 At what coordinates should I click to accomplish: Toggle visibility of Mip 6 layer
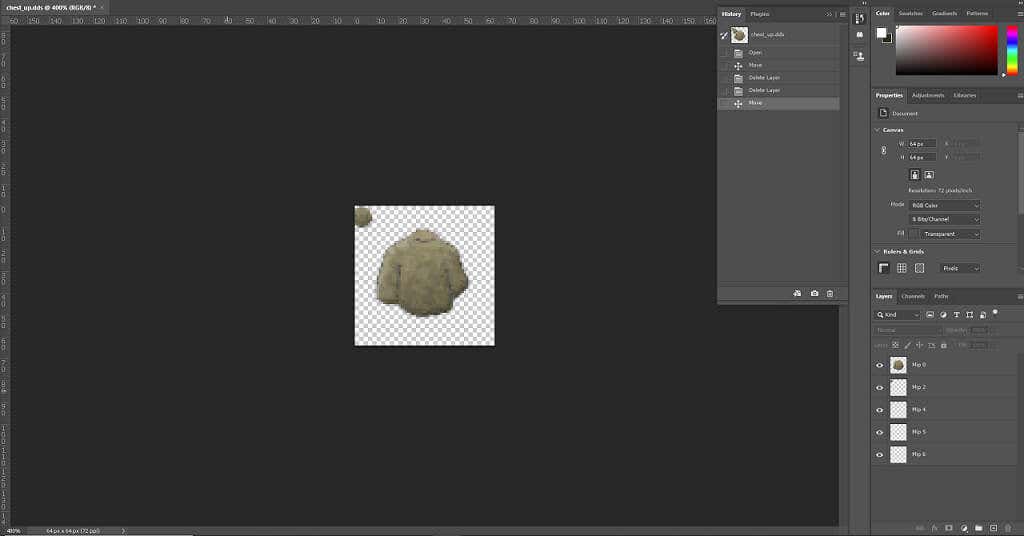click(x=880, y=454)
